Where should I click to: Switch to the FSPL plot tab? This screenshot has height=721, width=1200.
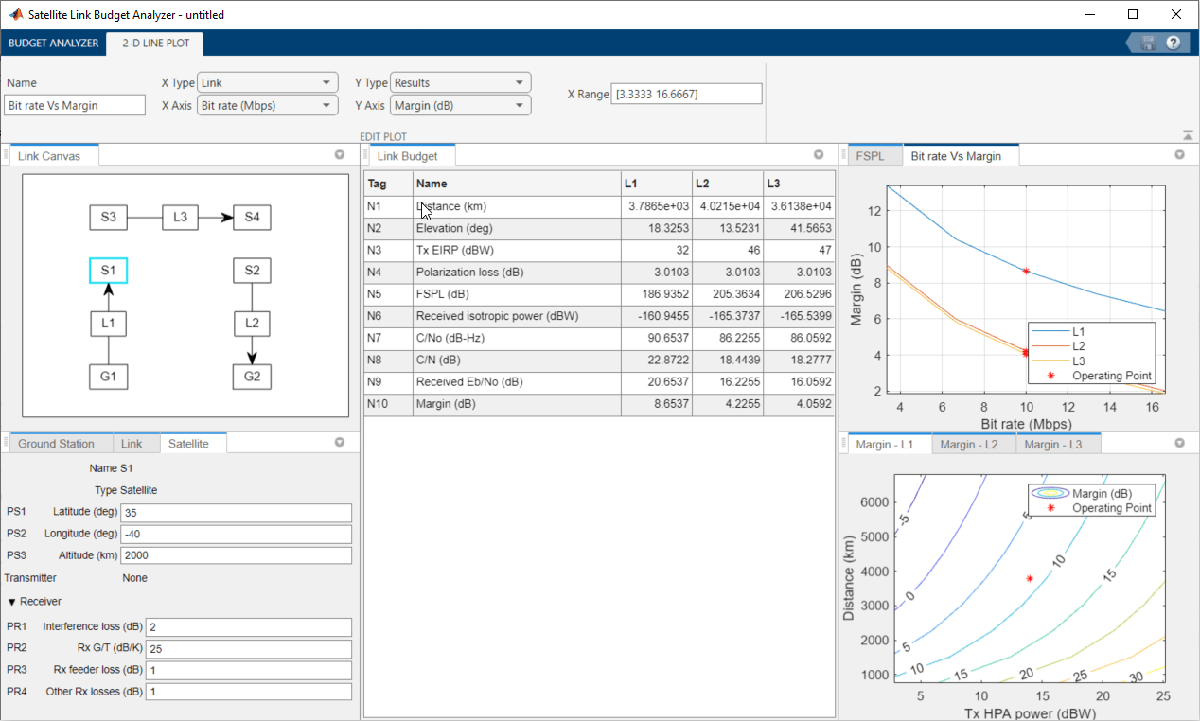(x=869, y=156)
